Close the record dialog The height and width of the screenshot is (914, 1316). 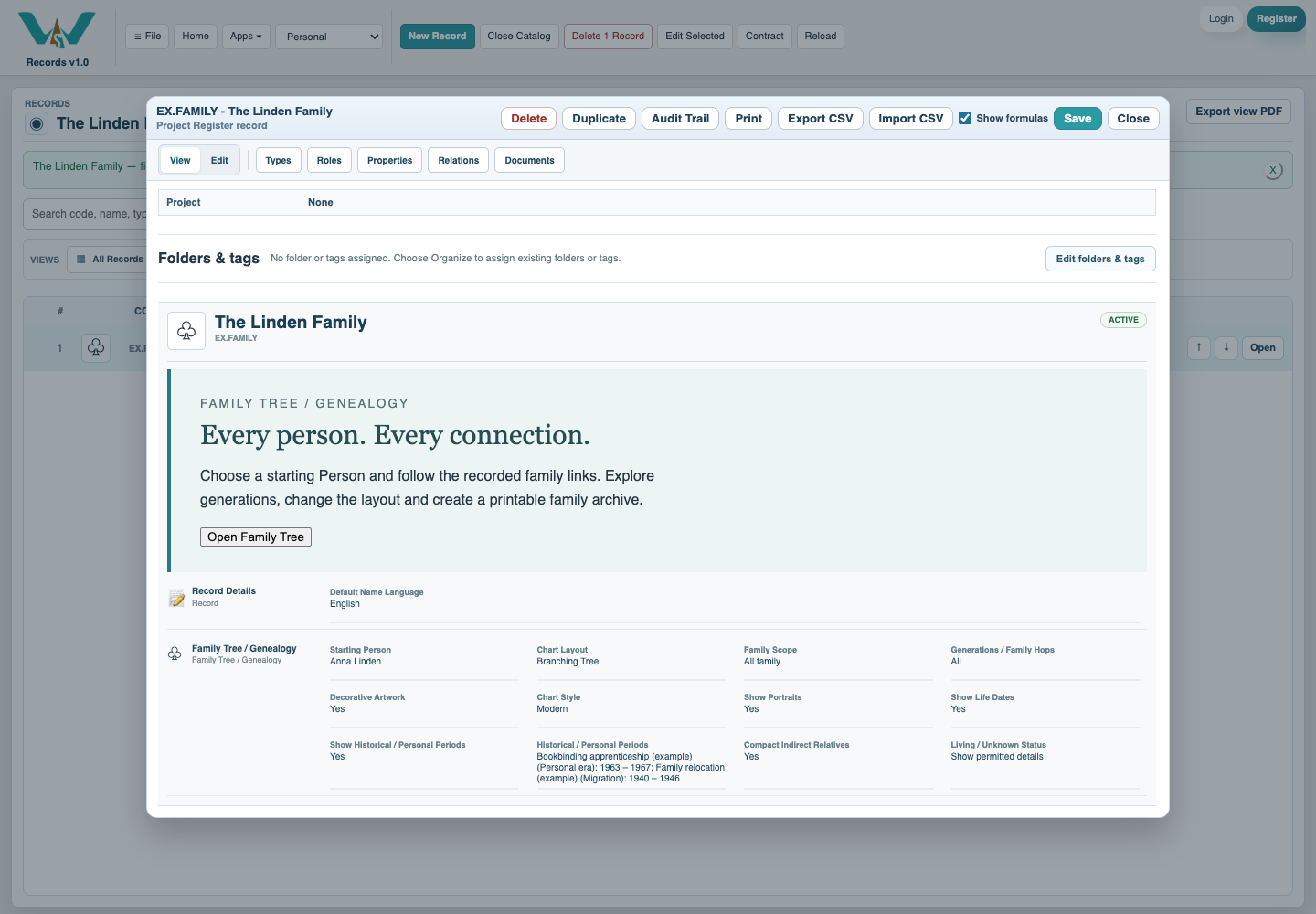click(x=1133, y=119)
